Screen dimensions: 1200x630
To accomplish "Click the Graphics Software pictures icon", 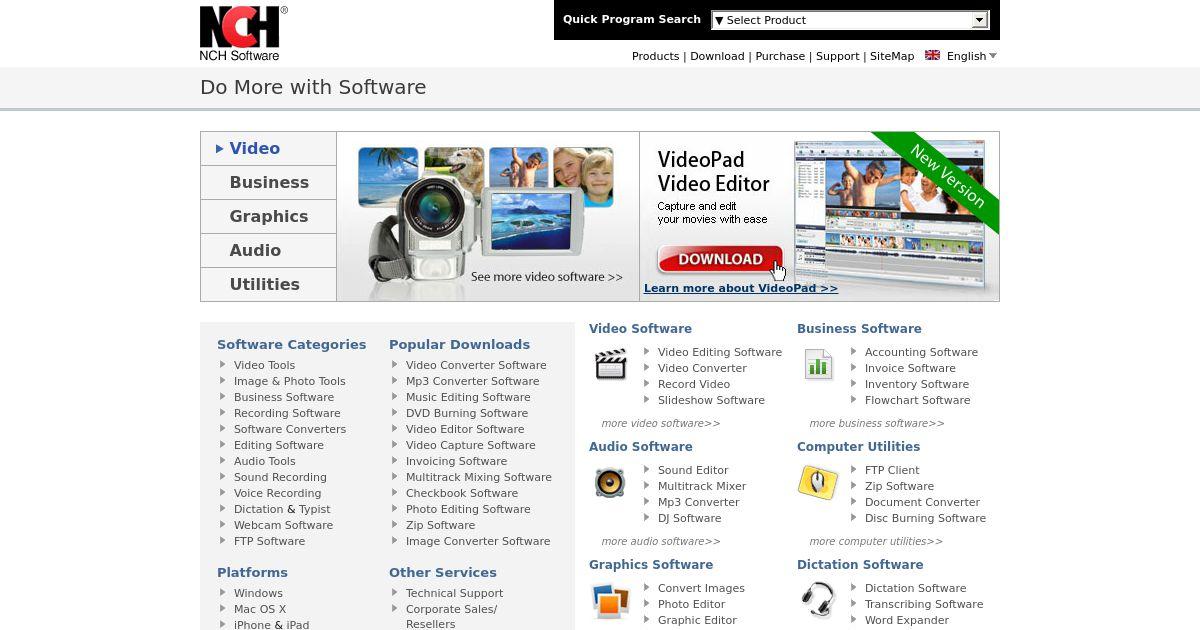I will tap(610, 601).
